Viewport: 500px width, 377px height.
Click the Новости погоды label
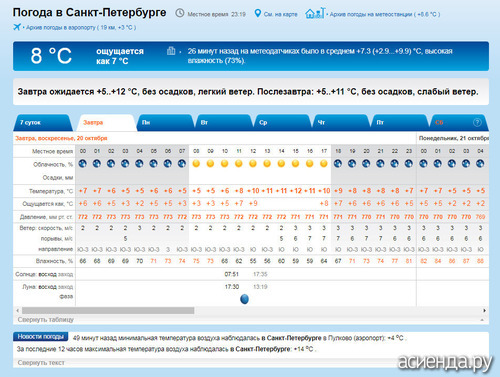point(40,337)
